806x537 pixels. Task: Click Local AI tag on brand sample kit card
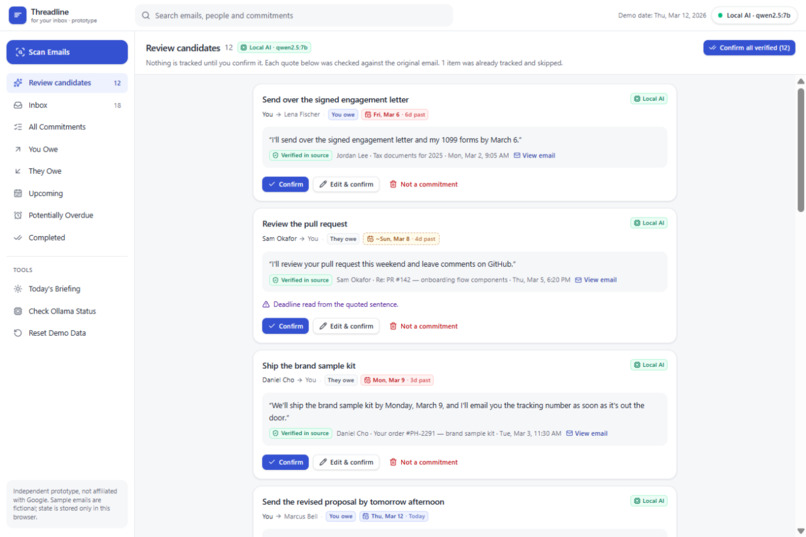click(649, 365)
